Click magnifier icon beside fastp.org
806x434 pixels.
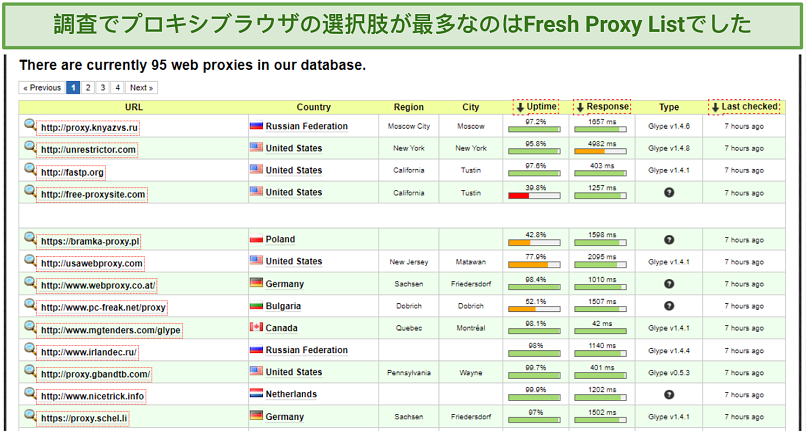30,169
